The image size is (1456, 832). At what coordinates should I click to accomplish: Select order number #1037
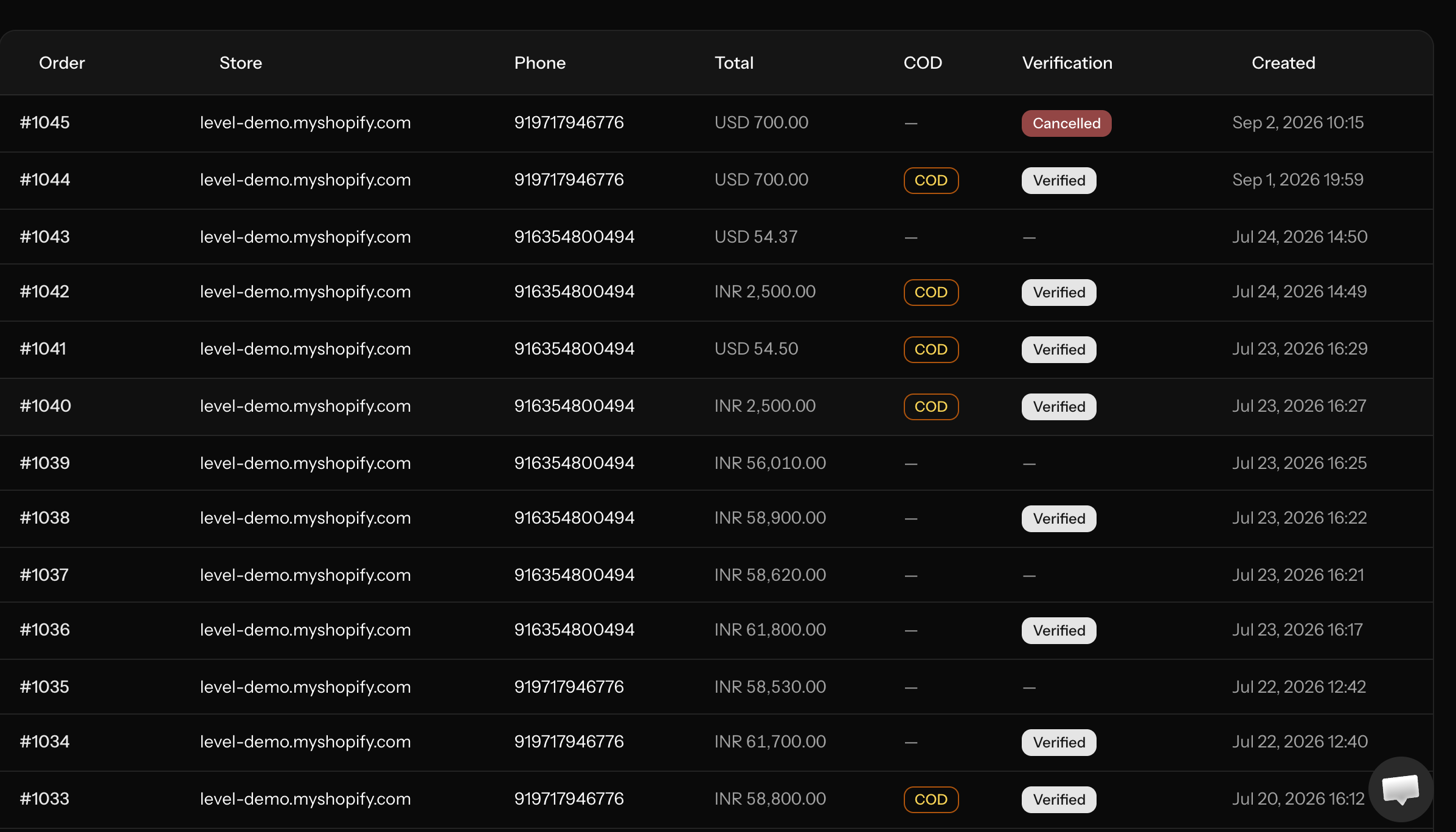pos(44,575)
